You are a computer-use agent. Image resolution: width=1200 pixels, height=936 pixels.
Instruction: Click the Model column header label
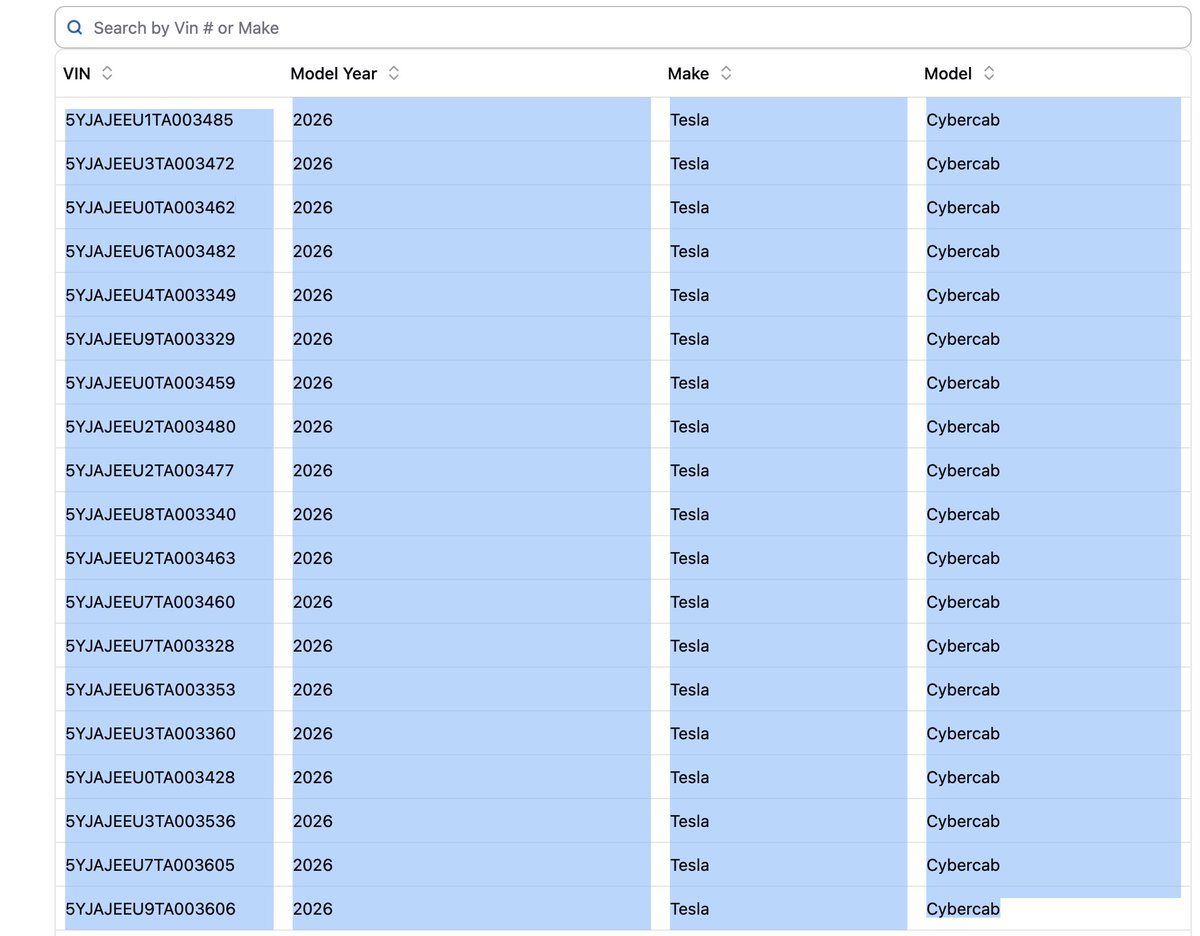coord(948,74)
